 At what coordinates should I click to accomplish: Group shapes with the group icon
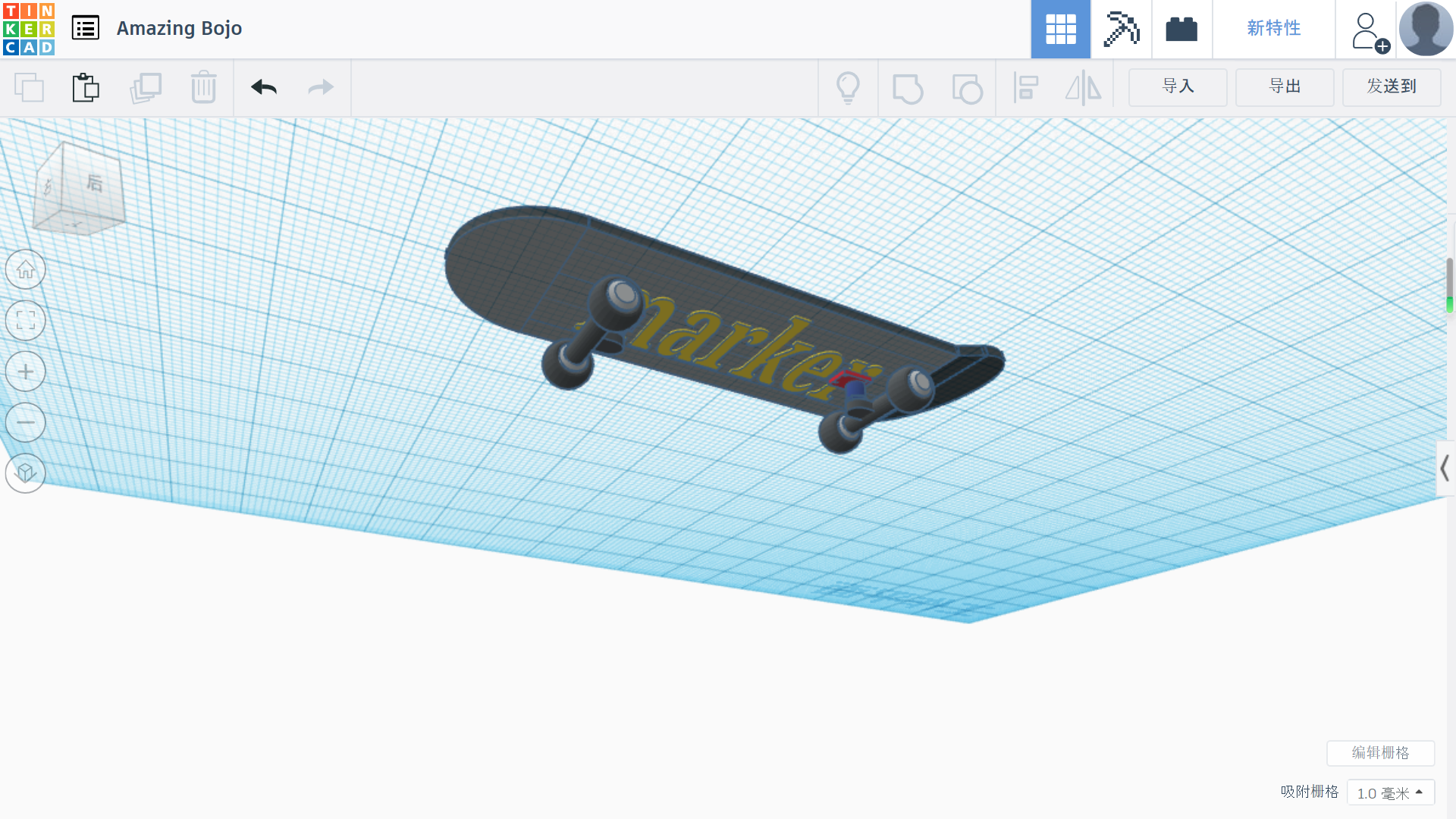[907, 87]
